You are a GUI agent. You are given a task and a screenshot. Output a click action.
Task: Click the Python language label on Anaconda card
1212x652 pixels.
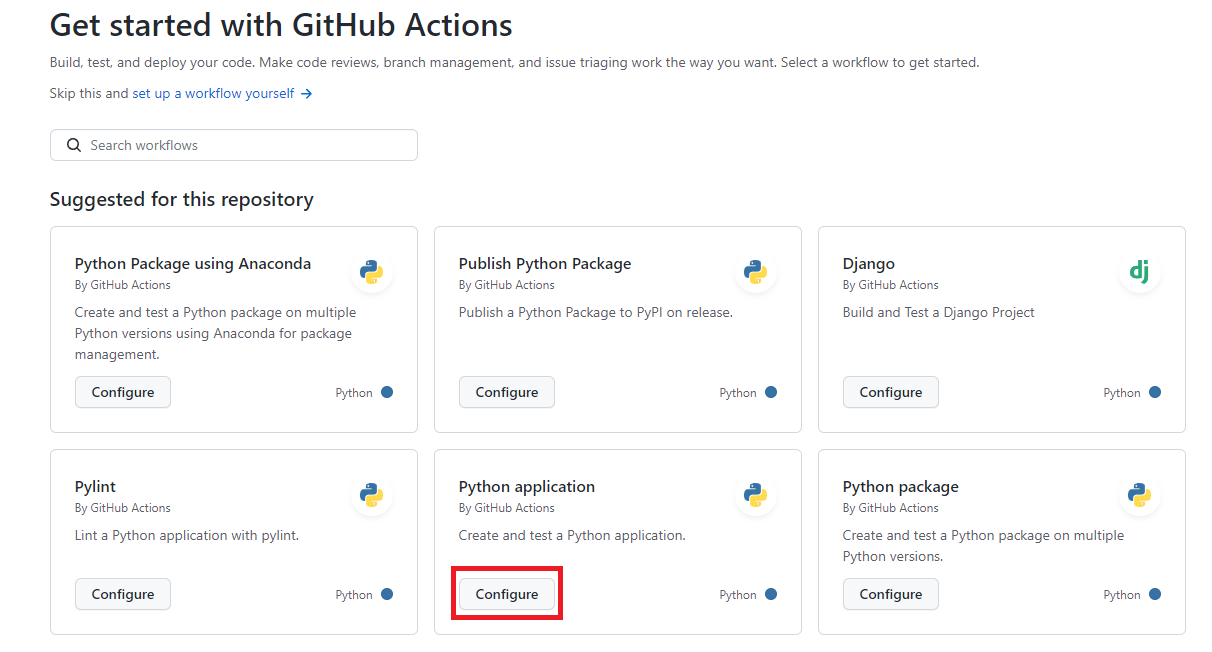pos(354,393)
